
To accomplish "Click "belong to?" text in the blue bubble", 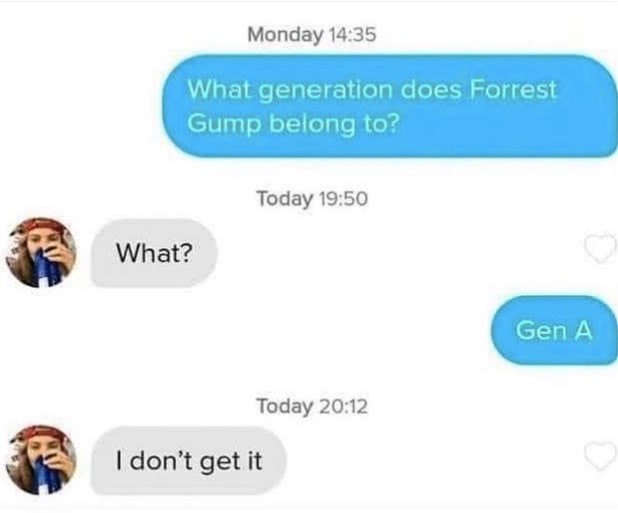I will (x=334, y=124).
